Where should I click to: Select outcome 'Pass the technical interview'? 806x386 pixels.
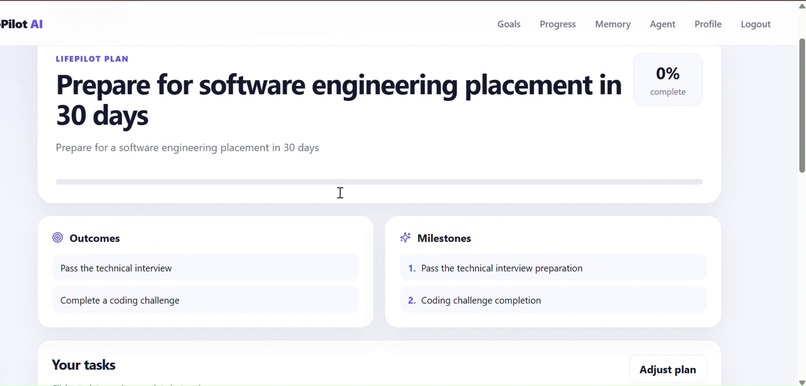tap(205, 268)
